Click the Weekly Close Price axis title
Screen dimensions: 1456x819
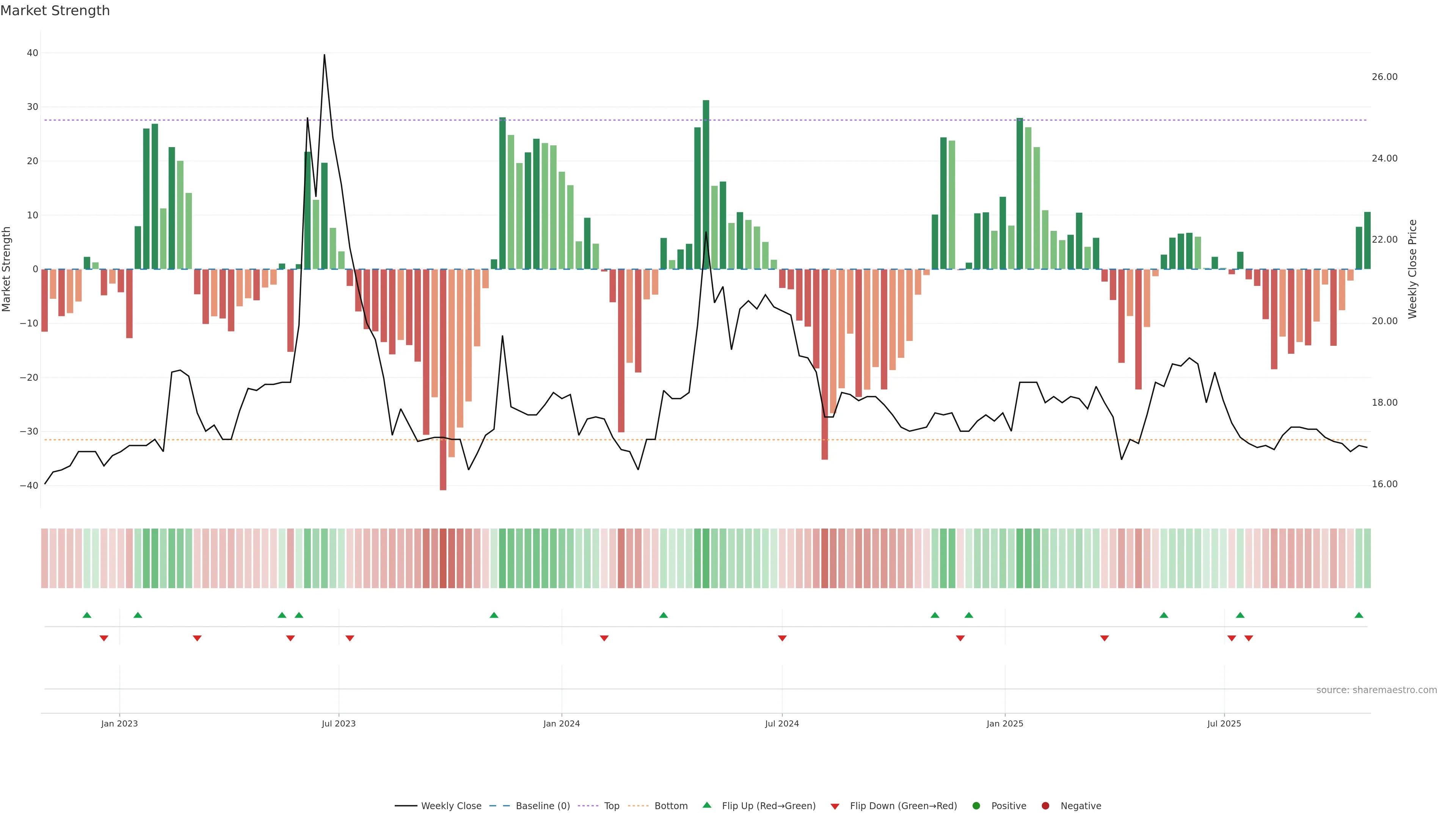point(1412,269)
